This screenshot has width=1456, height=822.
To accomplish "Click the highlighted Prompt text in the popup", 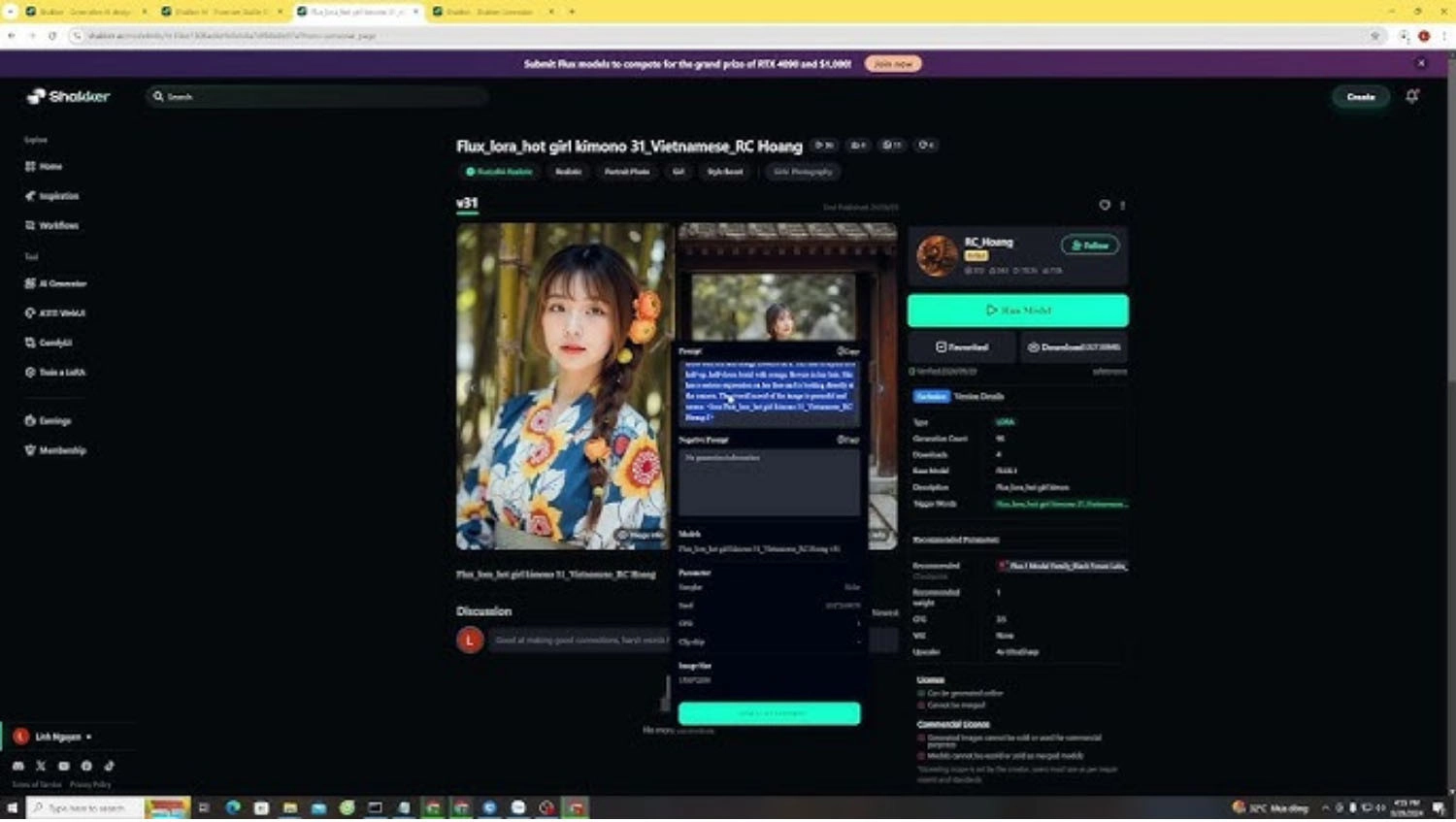I will click(x=769, y=392).
